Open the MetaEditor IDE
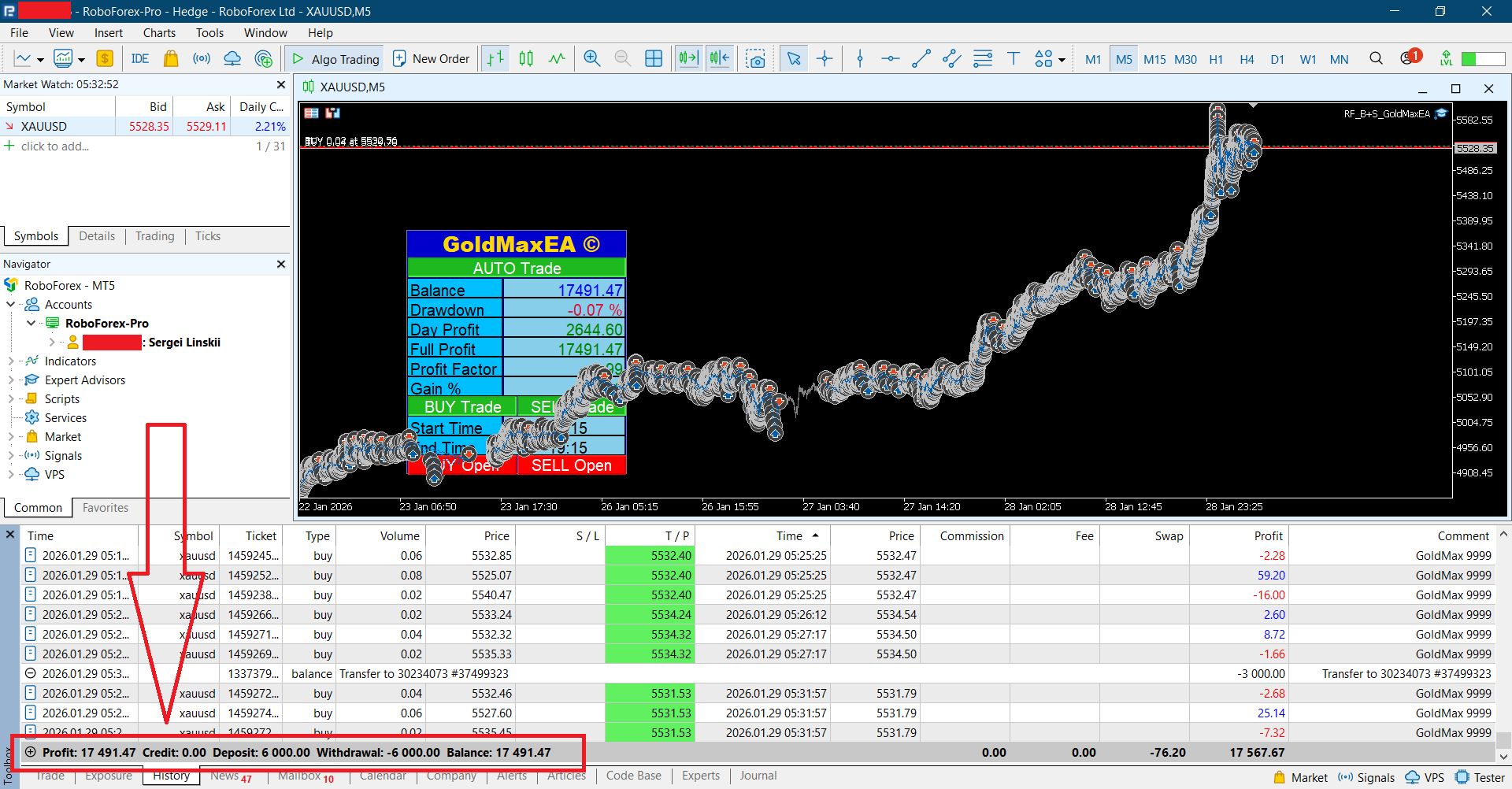Image resolution: width=1512 pixels, height=789 pixels. (x=140, y=59)
